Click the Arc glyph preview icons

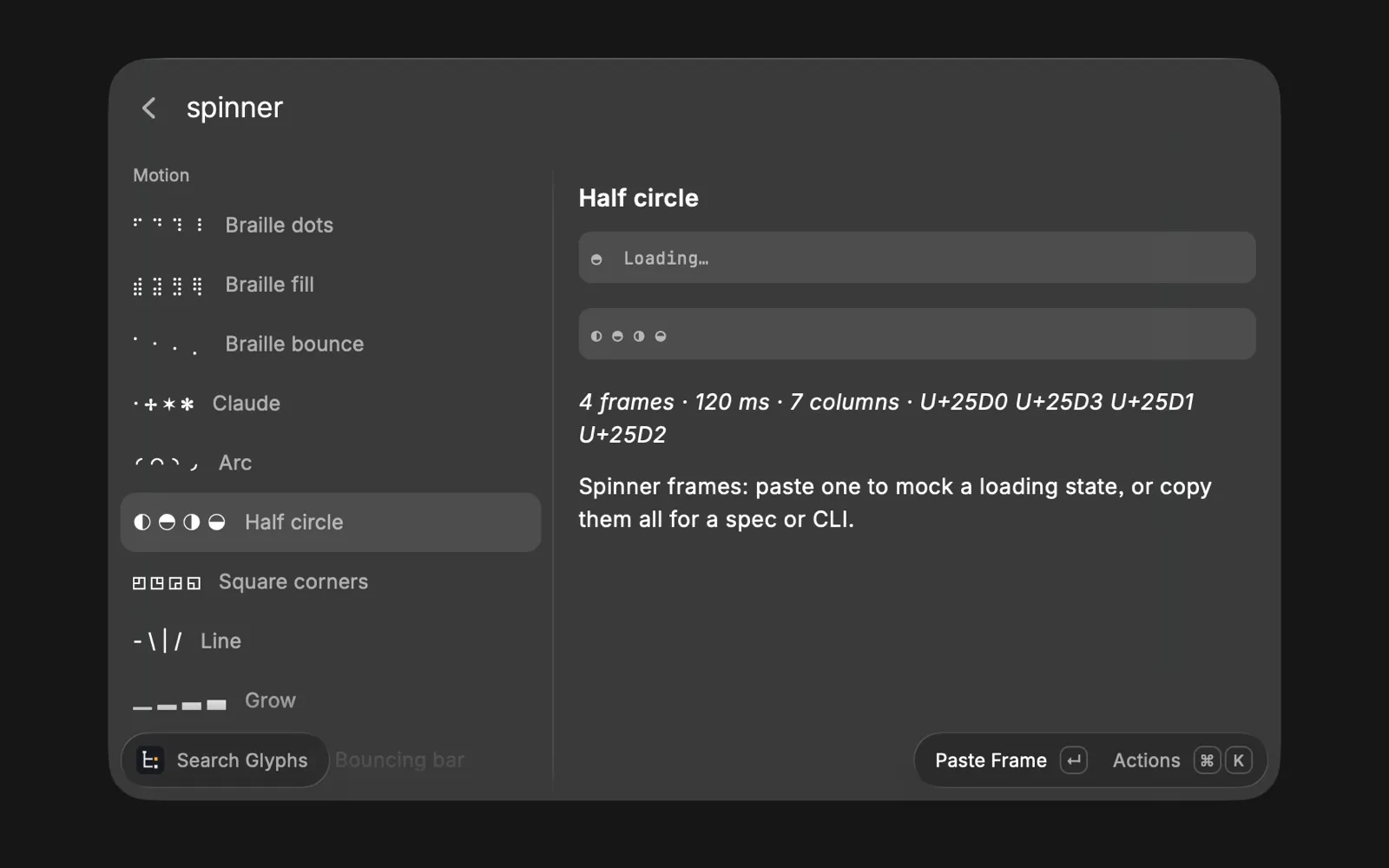click(167, 464)
